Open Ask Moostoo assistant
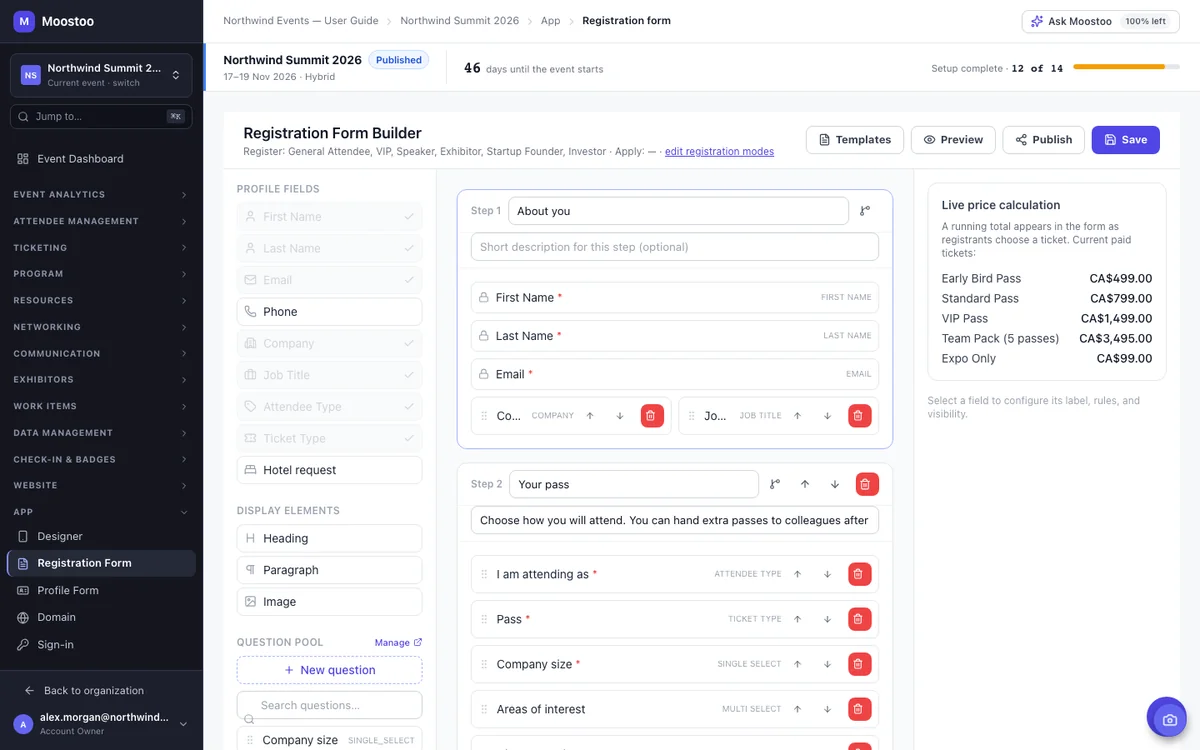Viewport: 1200px width, 750px height. click(x=1101, y=21)
